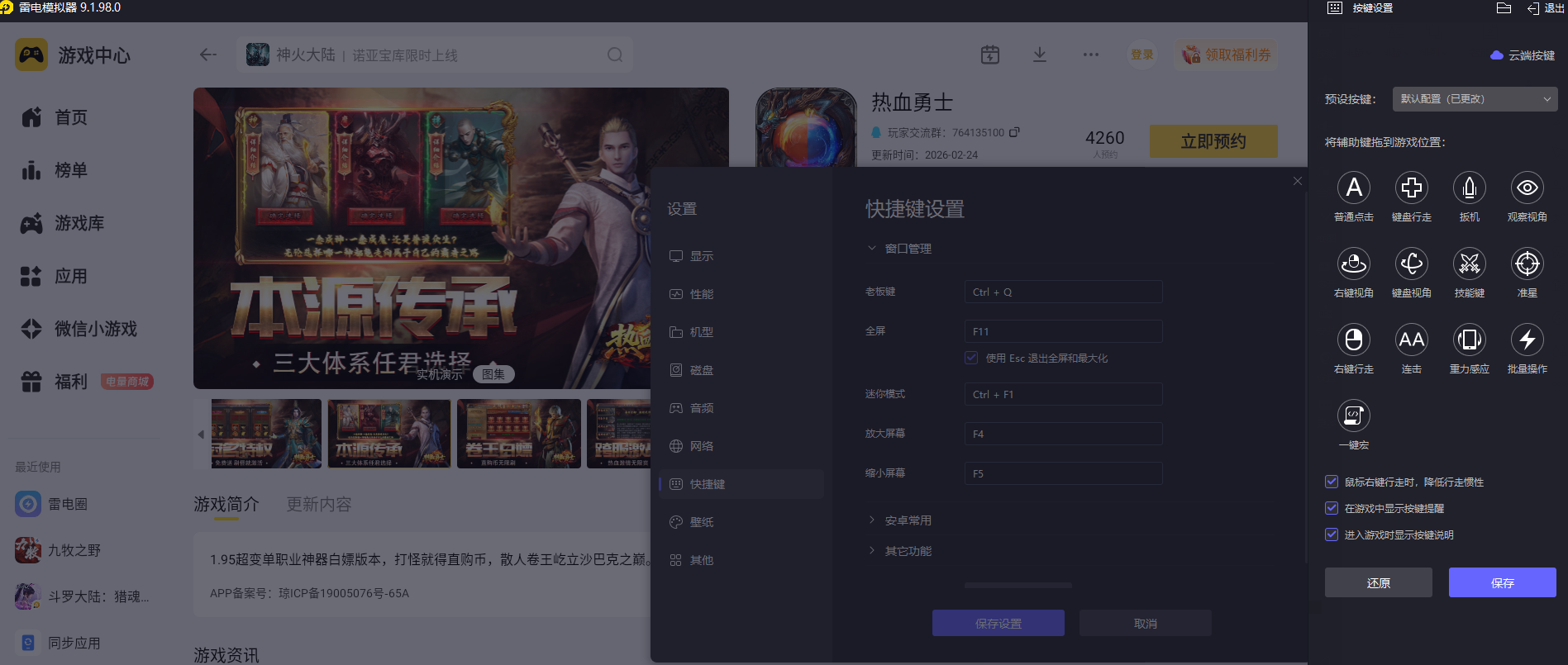The image size is (1568, 665).
Task: Open the 预设按键 preset dropdown
Action: 1475,99
